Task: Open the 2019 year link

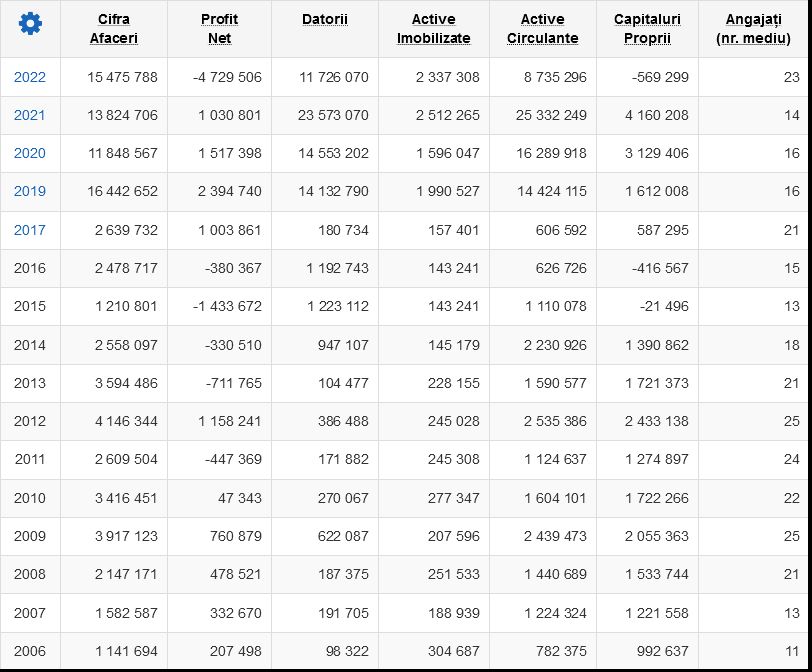Action: tap(30, 191)
